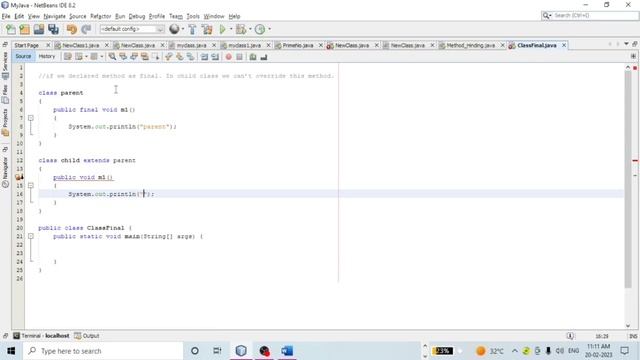The height and width of the screenshot is (360, 640).
Task: Open the Output panel tab
Action: pos(87,336)
